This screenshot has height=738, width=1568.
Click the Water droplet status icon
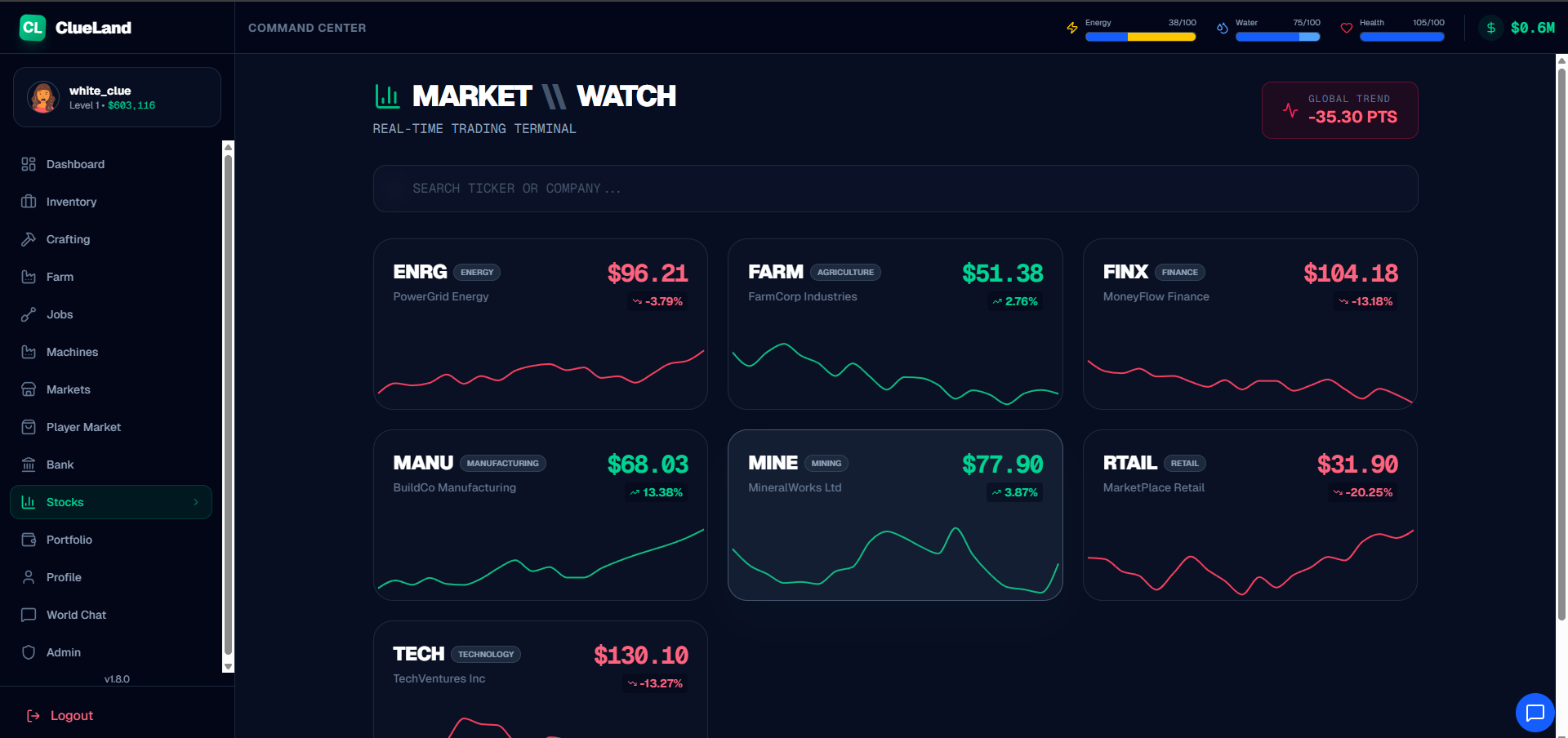point(1223,27)
